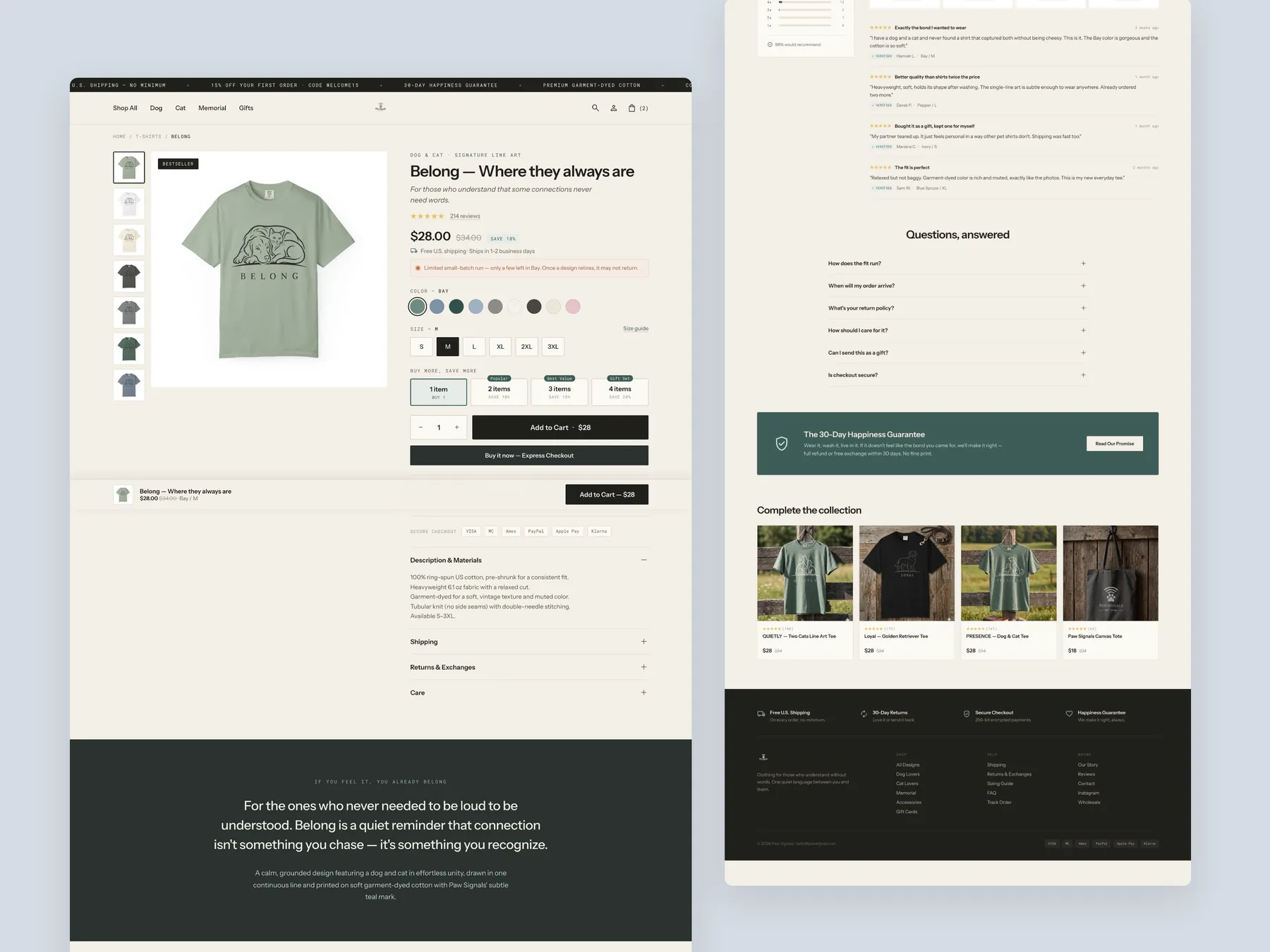Image resolution: width=1270 pixels, height=952 pixels.
Task: Select size L
Action: (474, 347)
